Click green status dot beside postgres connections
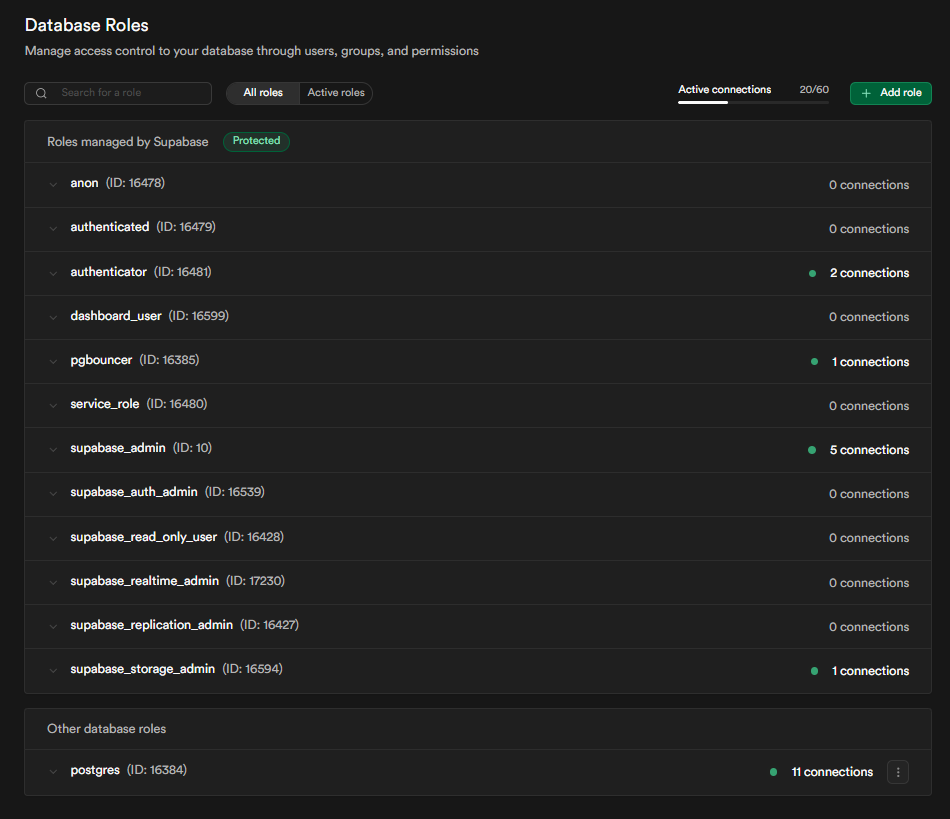The image size is (950, 819). [x=774, y=772]
